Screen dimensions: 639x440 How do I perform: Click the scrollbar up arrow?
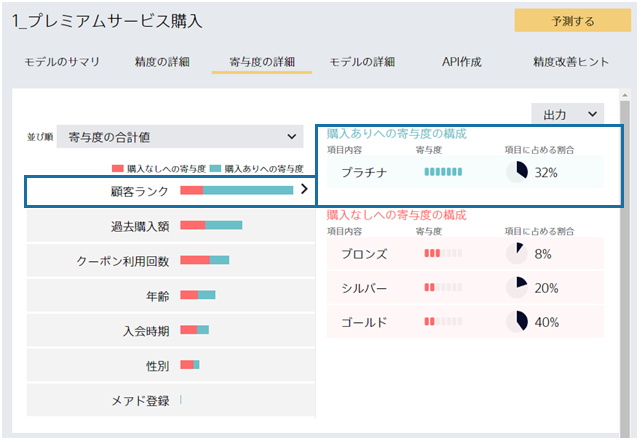tap(625, 95)
